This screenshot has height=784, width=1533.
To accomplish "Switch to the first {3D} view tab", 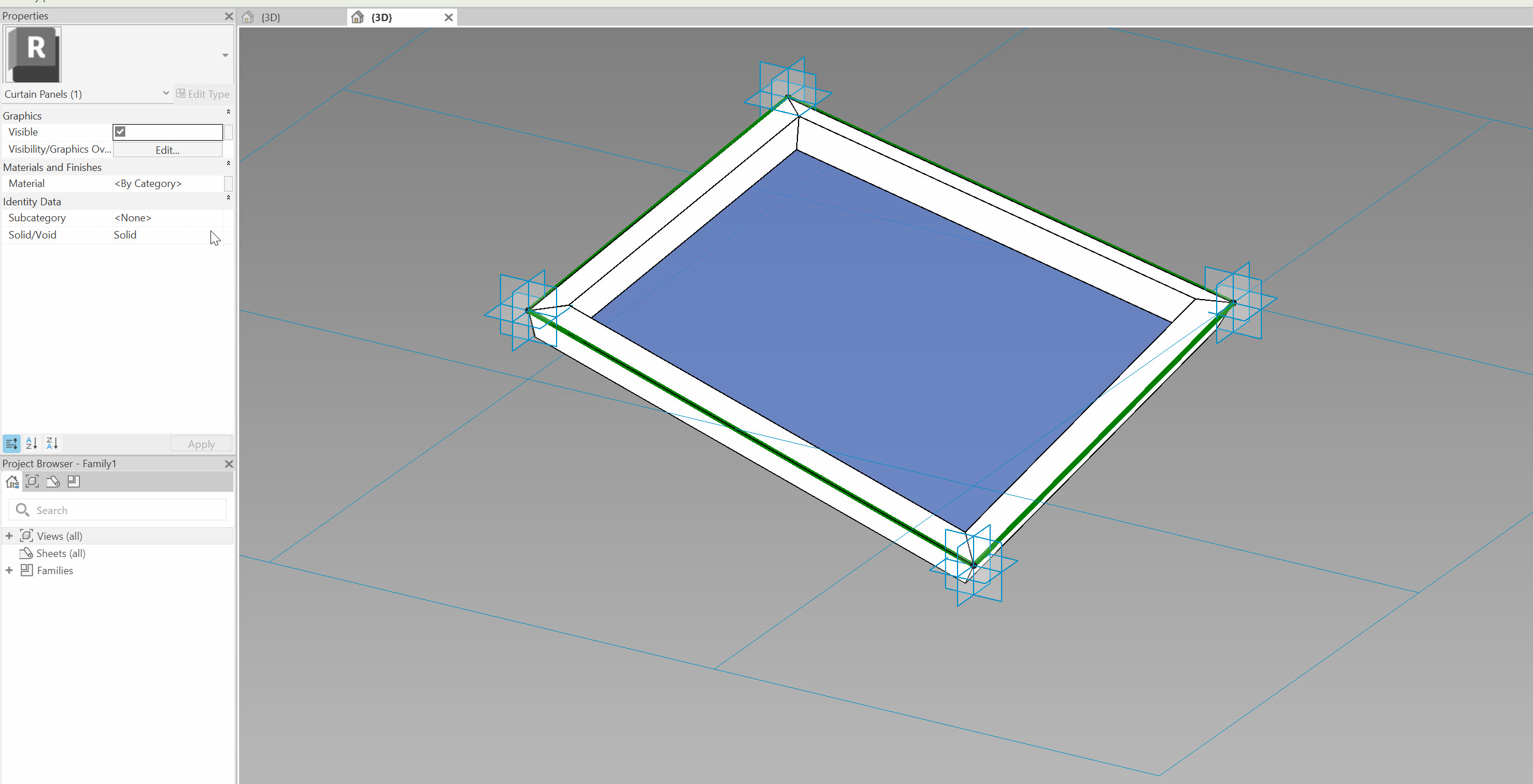I will tap(271, 17).
